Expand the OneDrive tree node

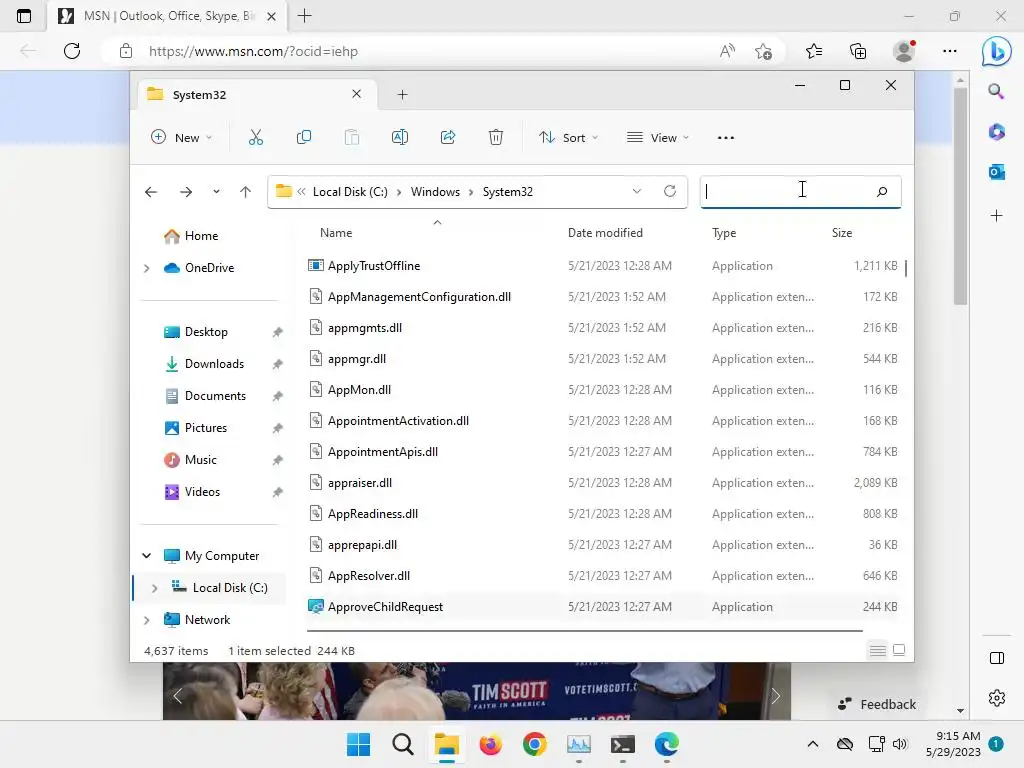pos(147,268)
